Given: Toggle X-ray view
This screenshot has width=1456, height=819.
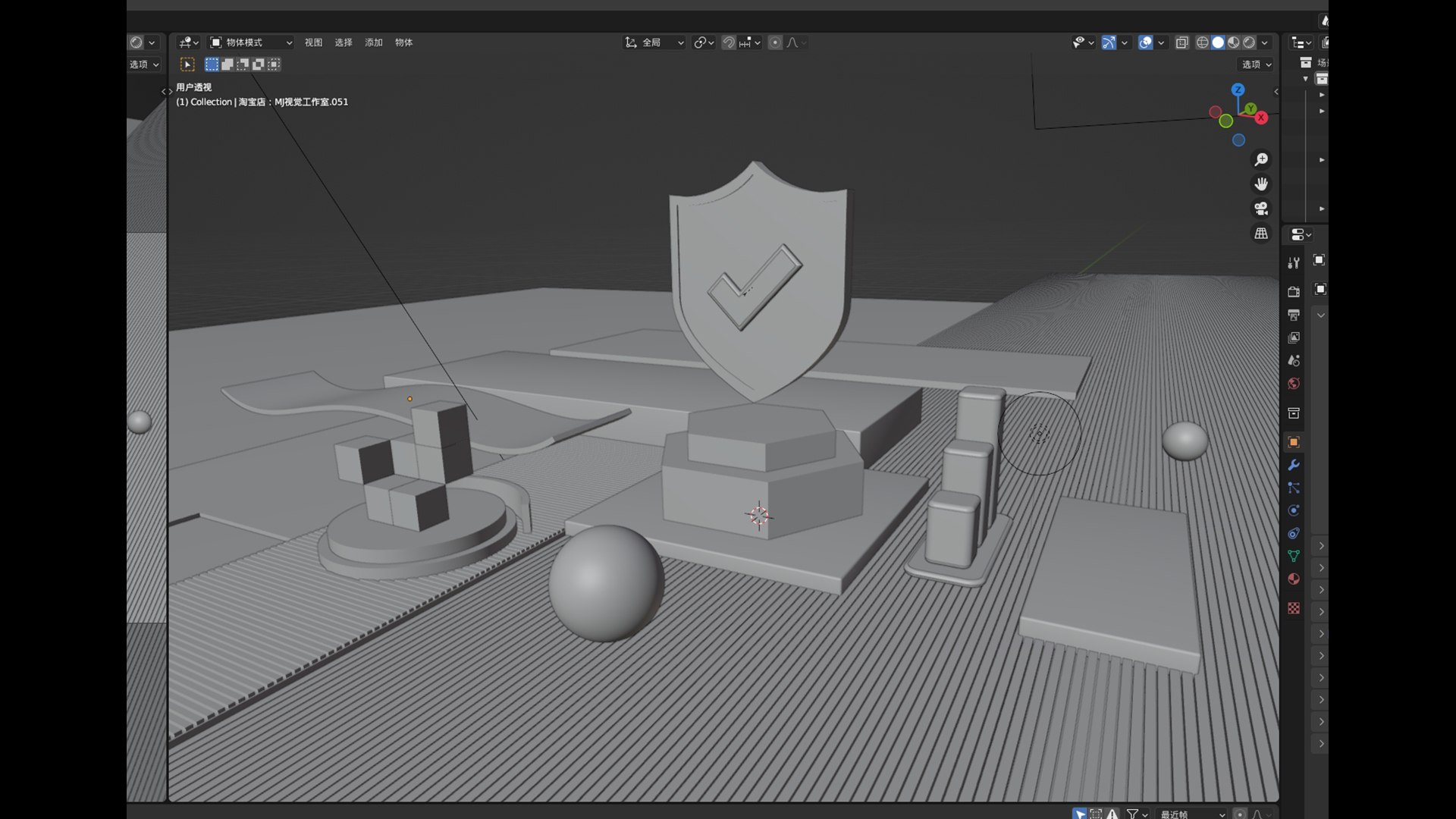Looking at the screenshot, I should (1181, 42).
